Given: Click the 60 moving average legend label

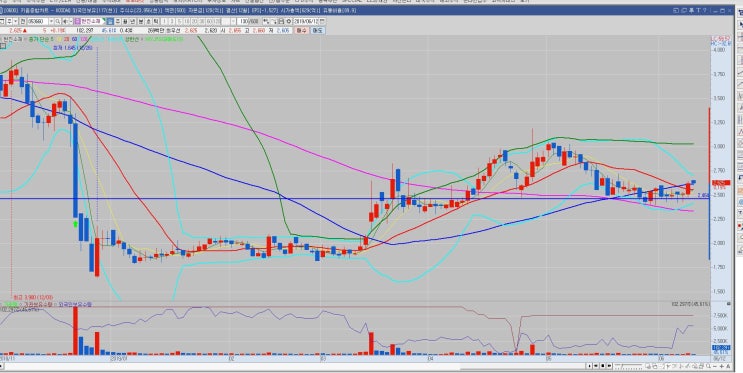Looking at the screenshot, I should pyautogui.click(x=74, y=39).
